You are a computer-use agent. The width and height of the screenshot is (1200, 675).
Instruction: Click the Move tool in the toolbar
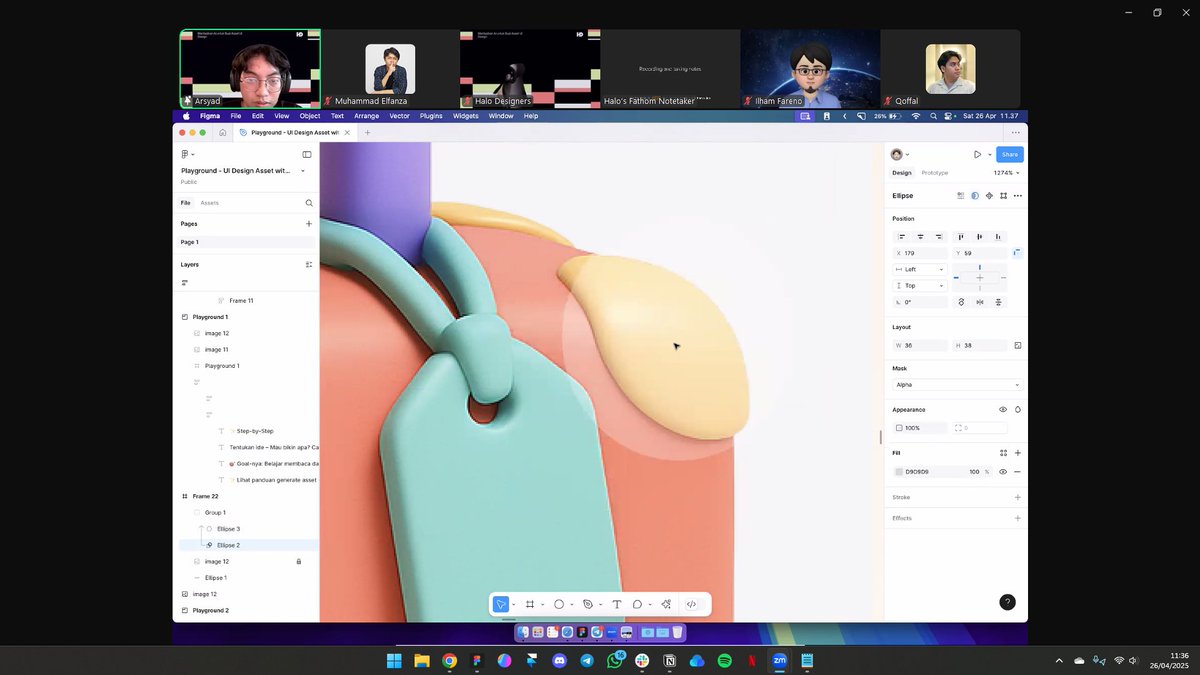point(500,603)
